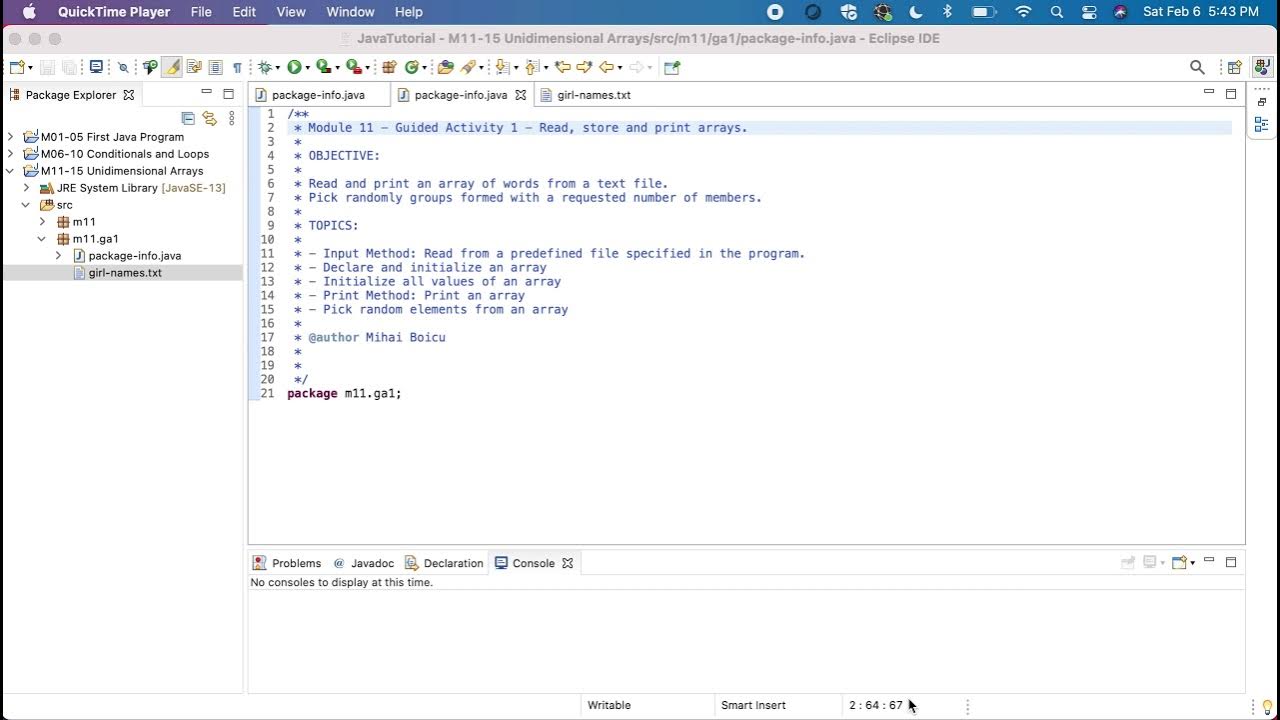This screenshot has width=1280, height=720.
Task: Click the Wi-Fi status icon
Action: pyautogui.click(x=1023, y=12)
